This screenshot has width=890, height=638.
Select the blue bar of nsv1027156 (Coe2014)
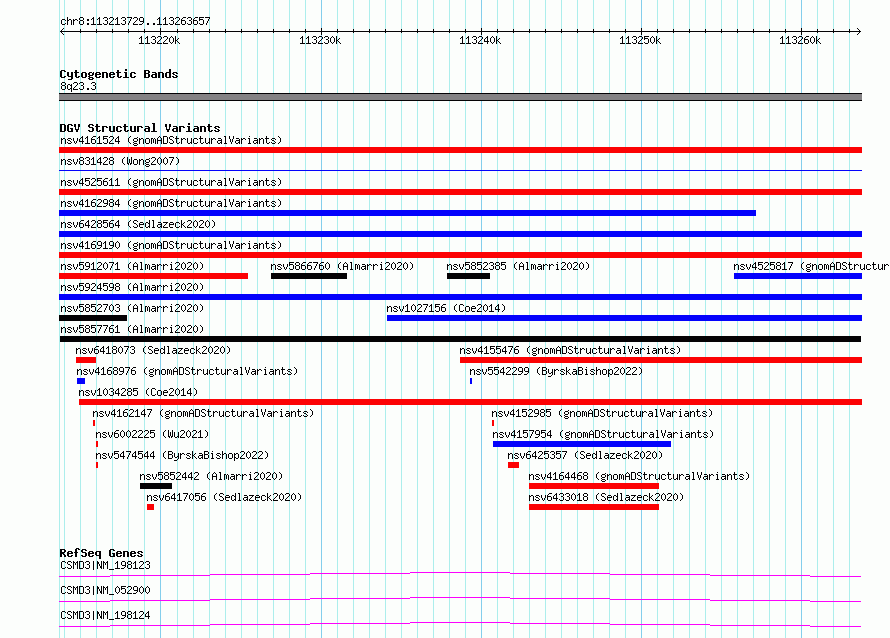(624, 318)
